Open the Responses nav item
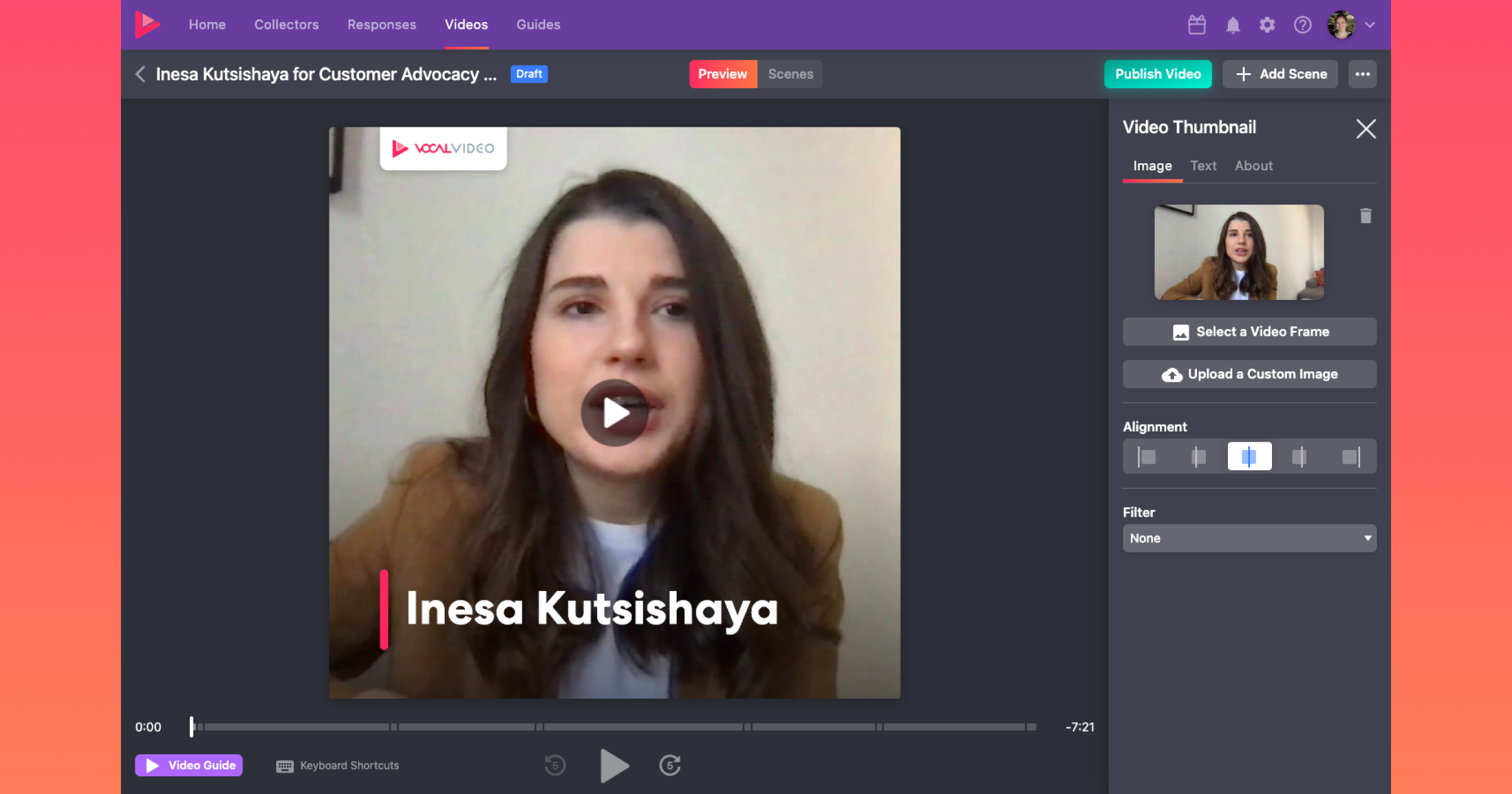The height and width of the screenshot is (794, 1512). 381,25
